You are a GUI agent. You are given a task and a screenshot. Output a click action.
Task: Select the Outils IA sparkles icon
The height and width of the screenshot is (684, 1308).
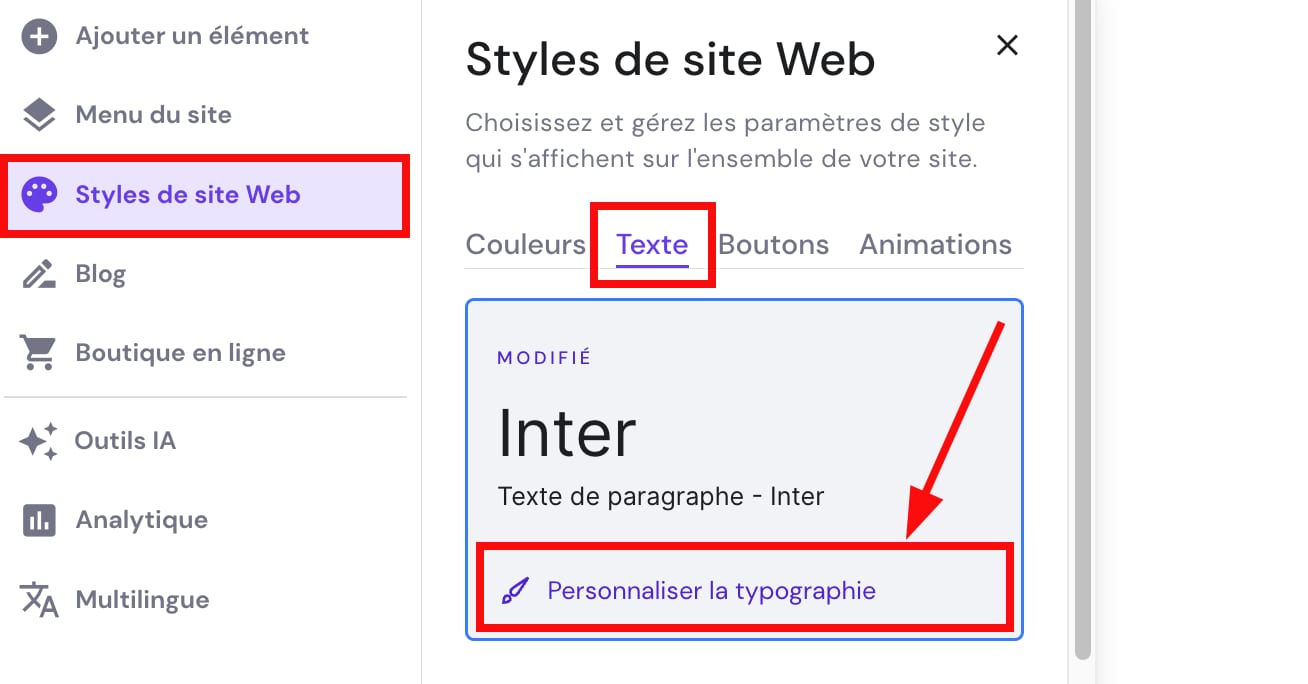[37, 440]
